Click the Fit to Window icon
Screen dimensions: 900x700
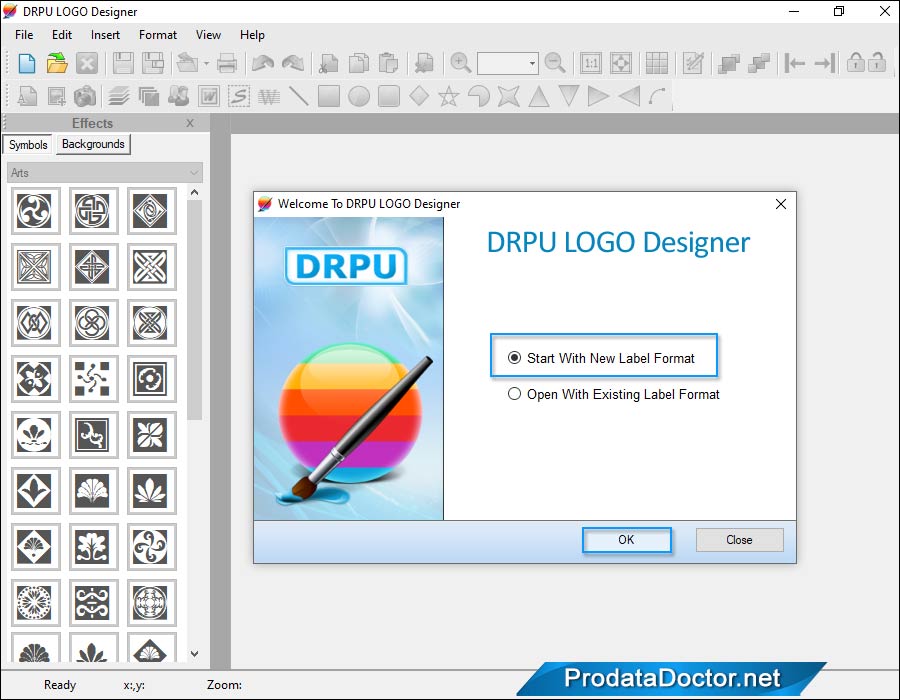621,63
